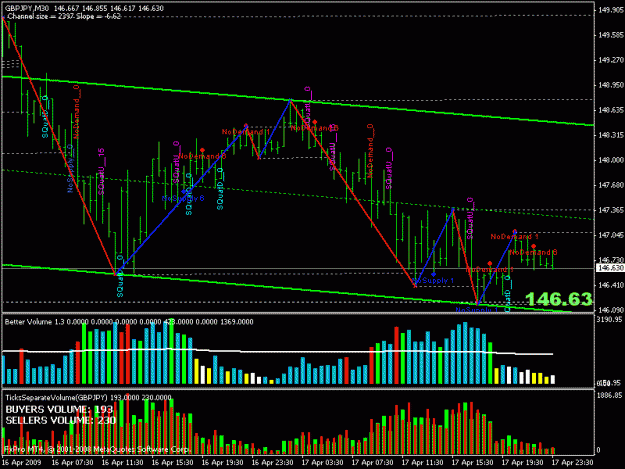
Task: Click the 16 Apr 11:30 time label
Action: pos(122,463)
